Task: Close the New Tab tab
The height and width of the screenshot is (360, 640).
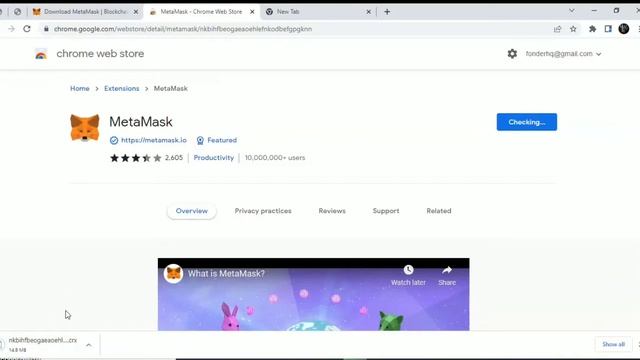Action: (369, 12)
